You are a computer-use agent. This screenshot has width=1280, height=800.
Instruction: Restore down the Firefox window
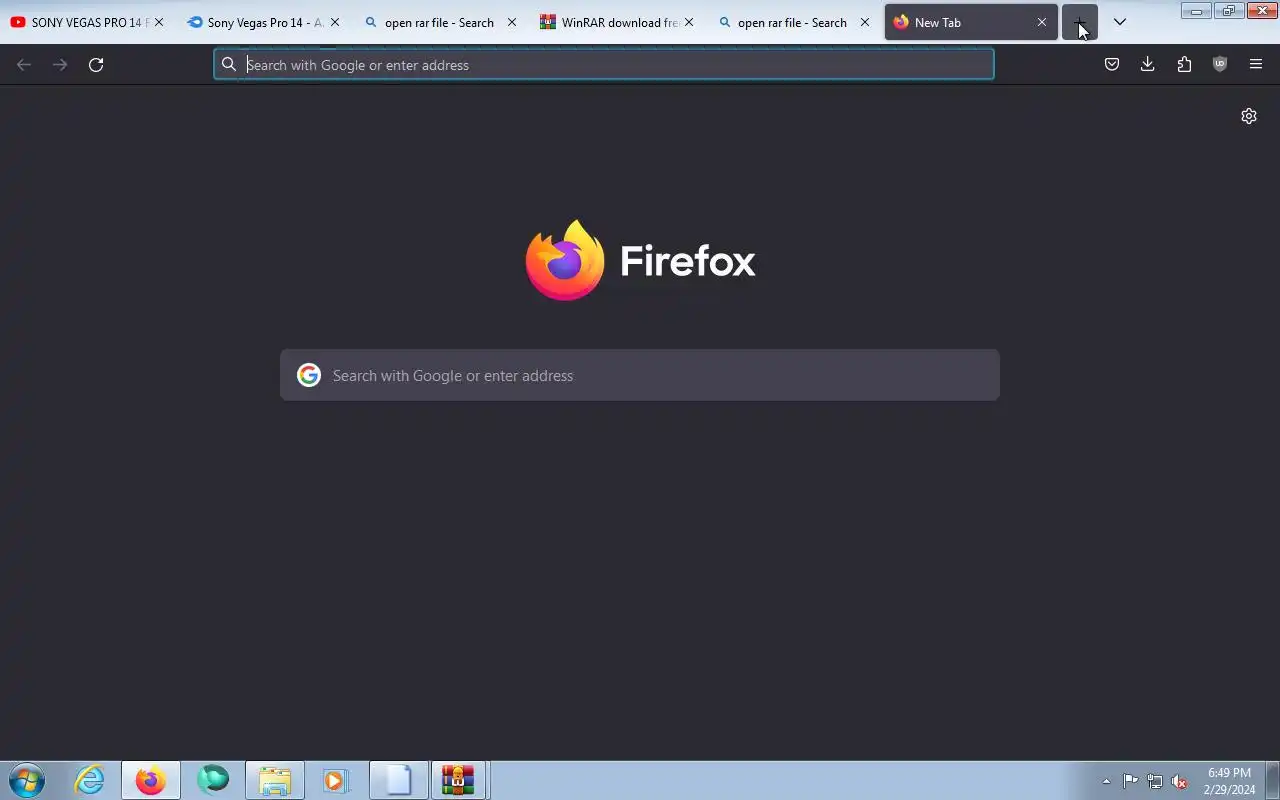1229,11
